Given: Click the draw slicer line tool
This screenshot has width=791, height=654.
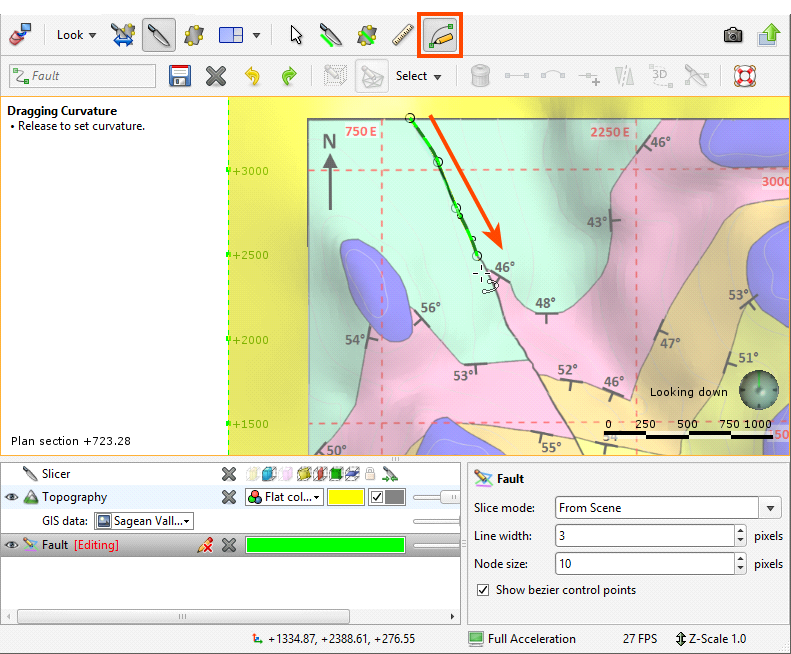Looking at the screenshot, I should pos(331,35).
